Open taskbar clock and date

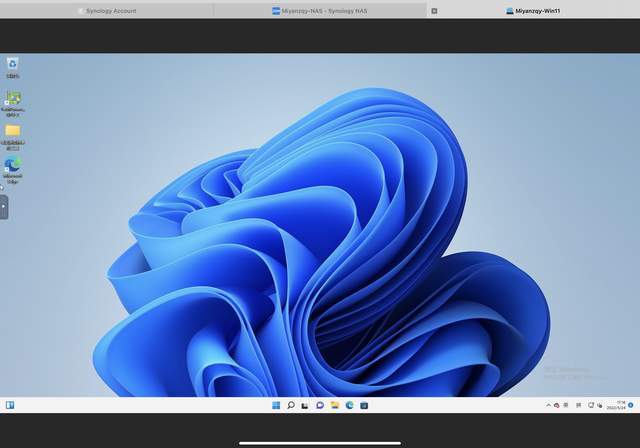point(615,405)
